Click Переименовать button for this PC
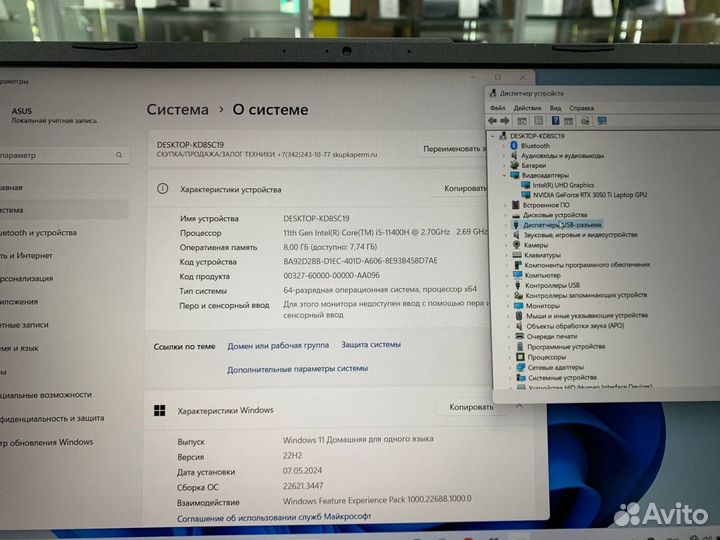This screenshot has width=720, height=540. coord(454,149)
